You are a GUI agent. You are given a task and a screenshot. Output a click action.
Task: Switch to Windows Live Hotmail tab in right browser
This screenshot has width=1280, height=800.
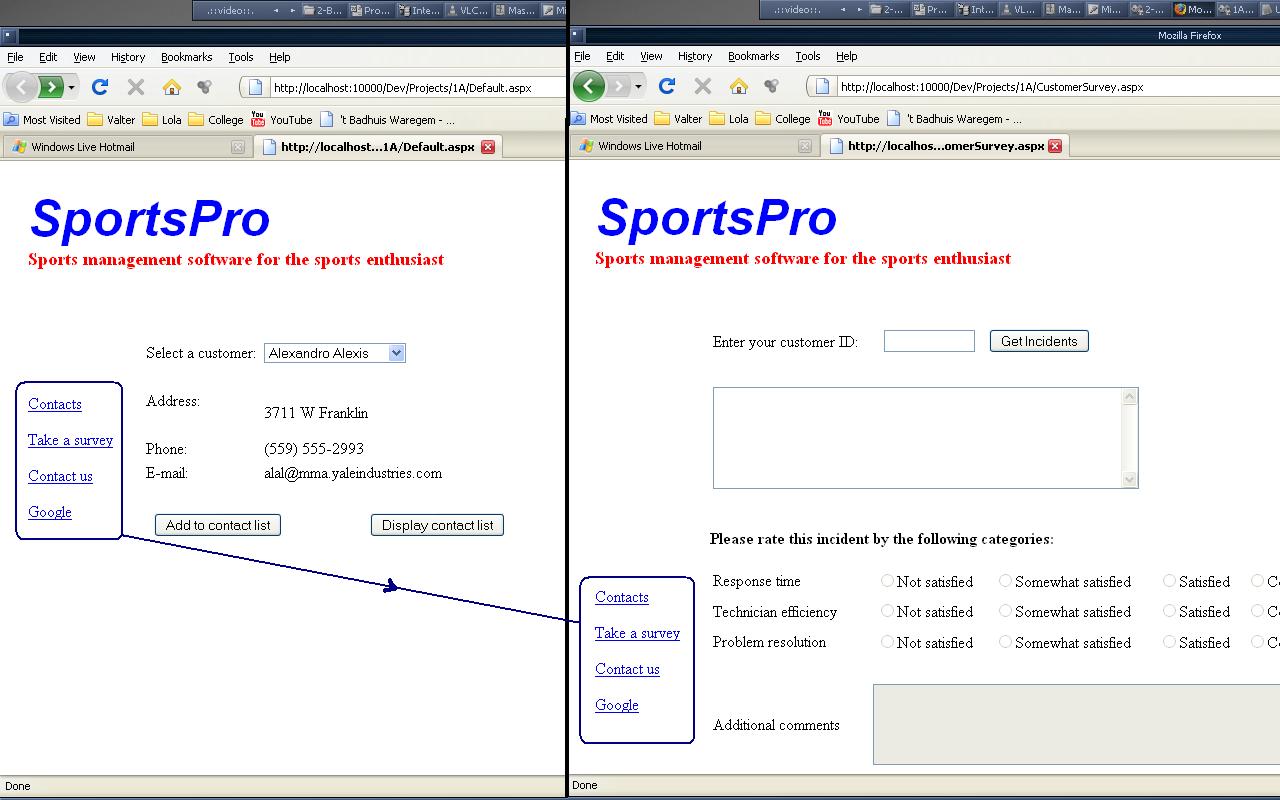(650, 146)
